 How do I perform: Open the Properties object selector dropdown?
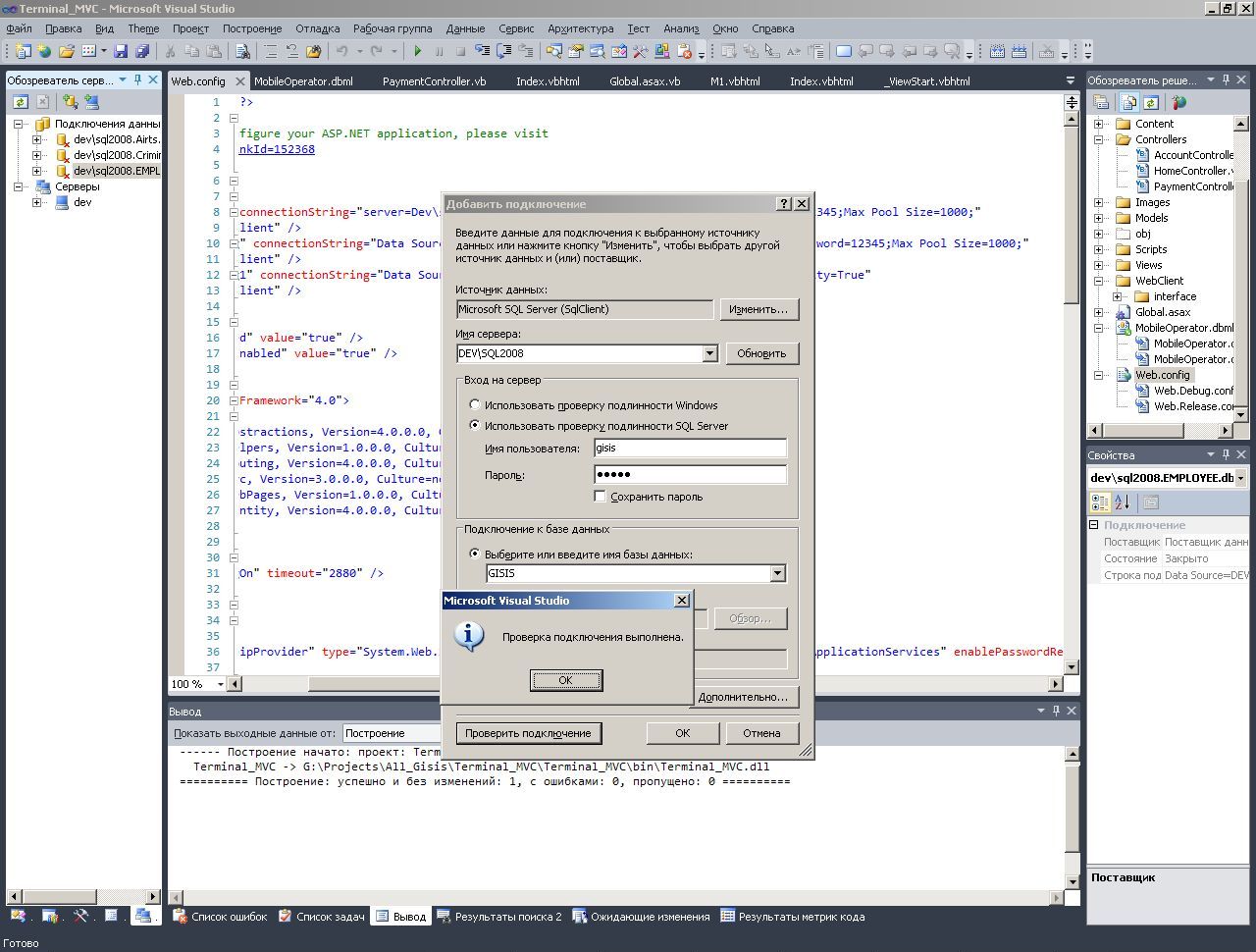click(x=1240, y=478)
